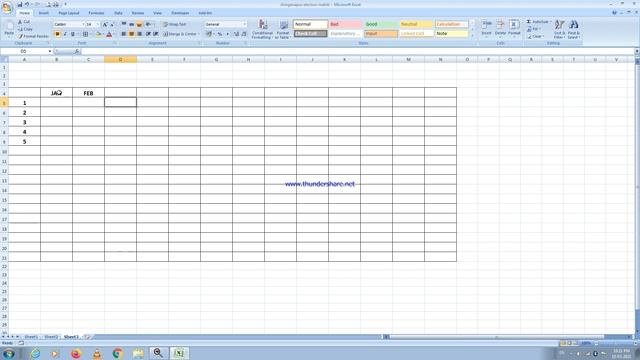Select the Sheet1 worksheet tab
The height and width of the screenshot is (360, 640).
[31, 337]
